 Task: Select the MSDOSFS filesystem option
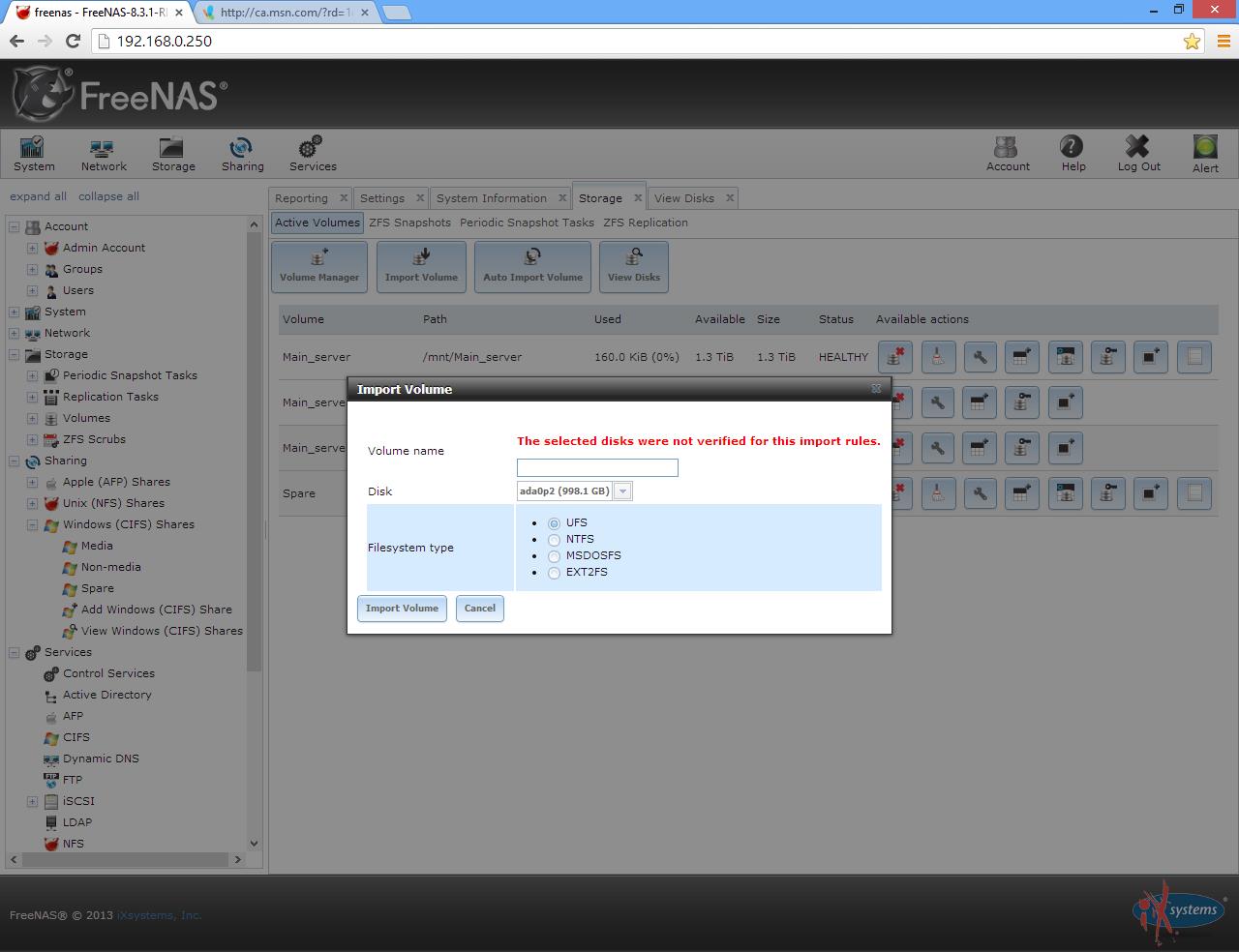[x=555, y=556]
